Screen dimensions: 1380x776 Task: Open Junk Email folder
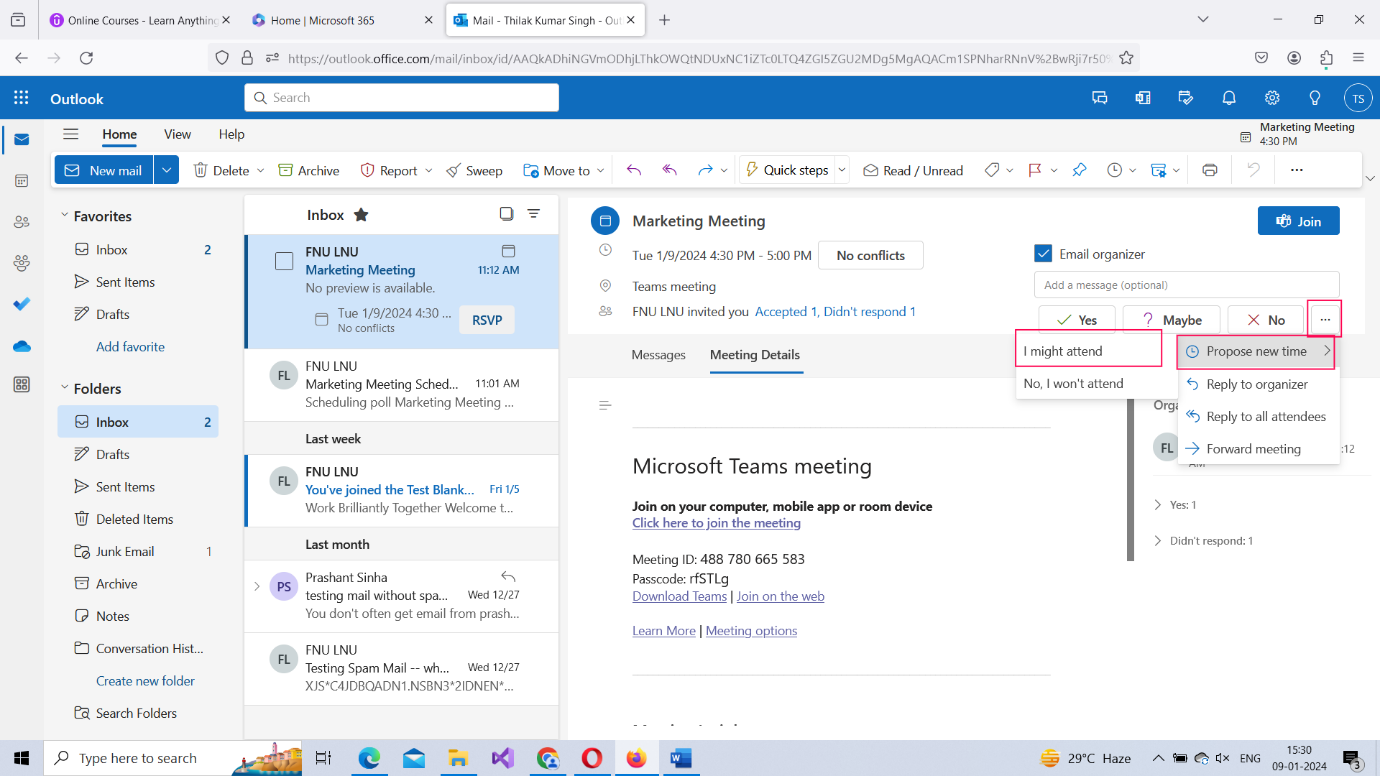(x=138, y=552)
